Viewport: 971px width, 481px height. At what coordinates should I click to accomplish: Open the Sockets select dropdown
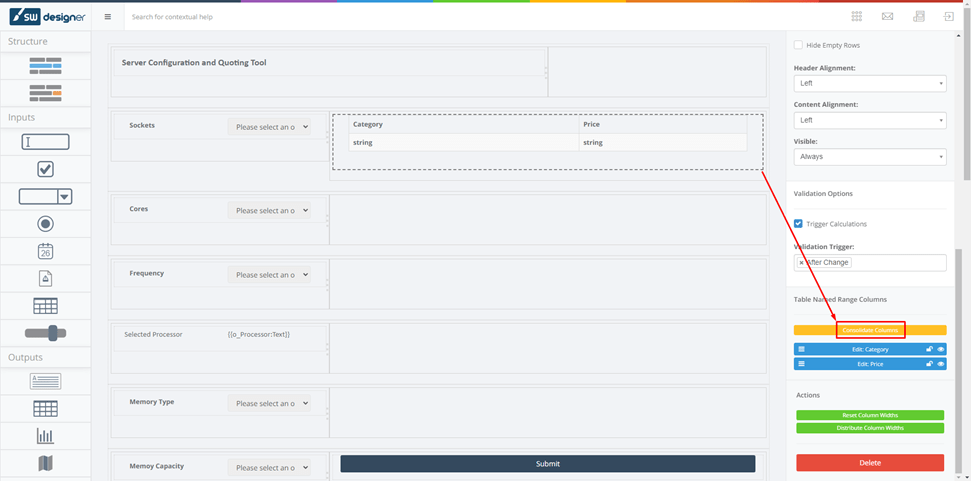[269, 127]
